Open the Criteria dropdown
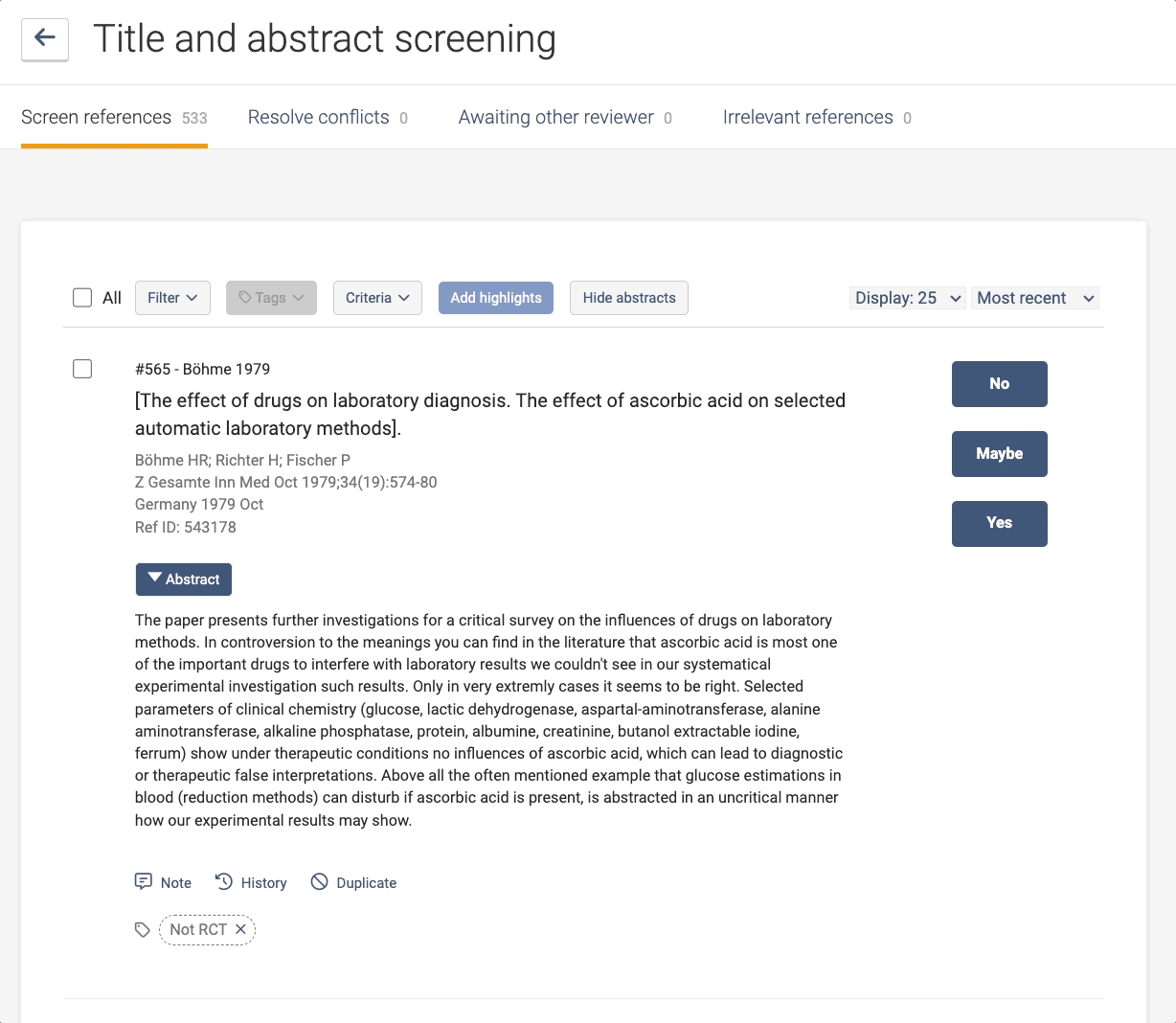Screen dimensions: 1176x1023 coord(377,298)
